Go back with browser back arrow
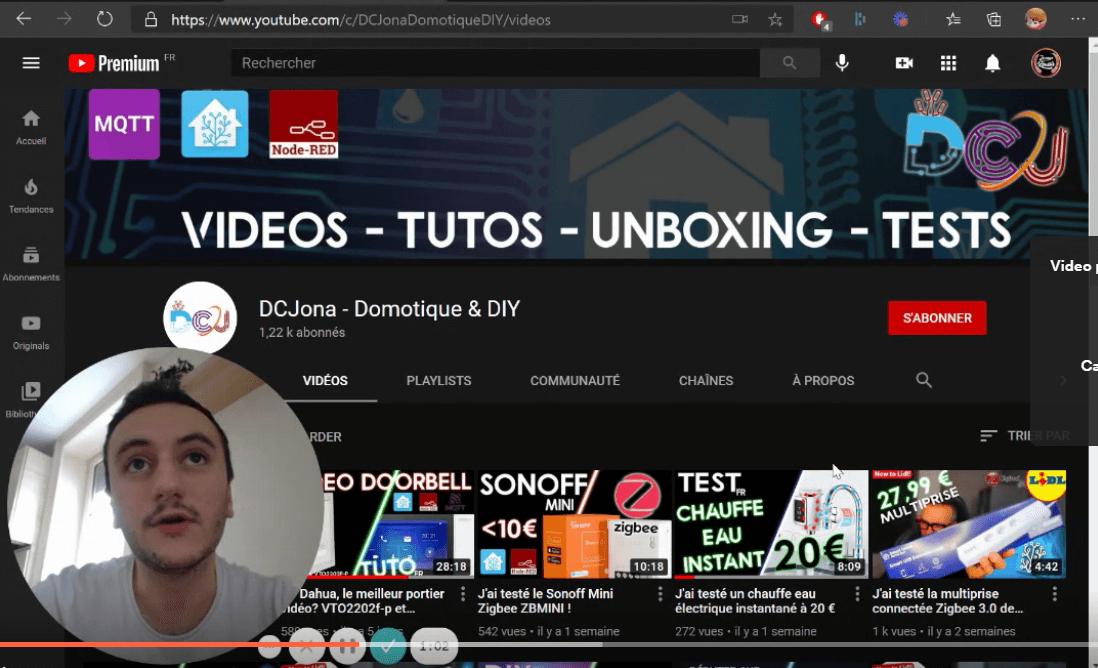 (24, 19)
